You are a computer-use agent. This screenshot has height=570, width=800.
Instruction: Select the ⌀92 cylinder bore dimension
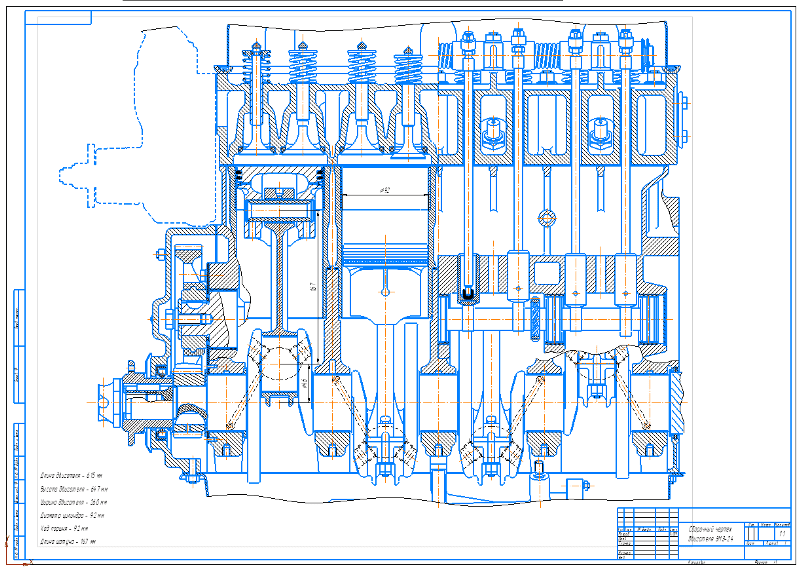[x=385, y=191]
